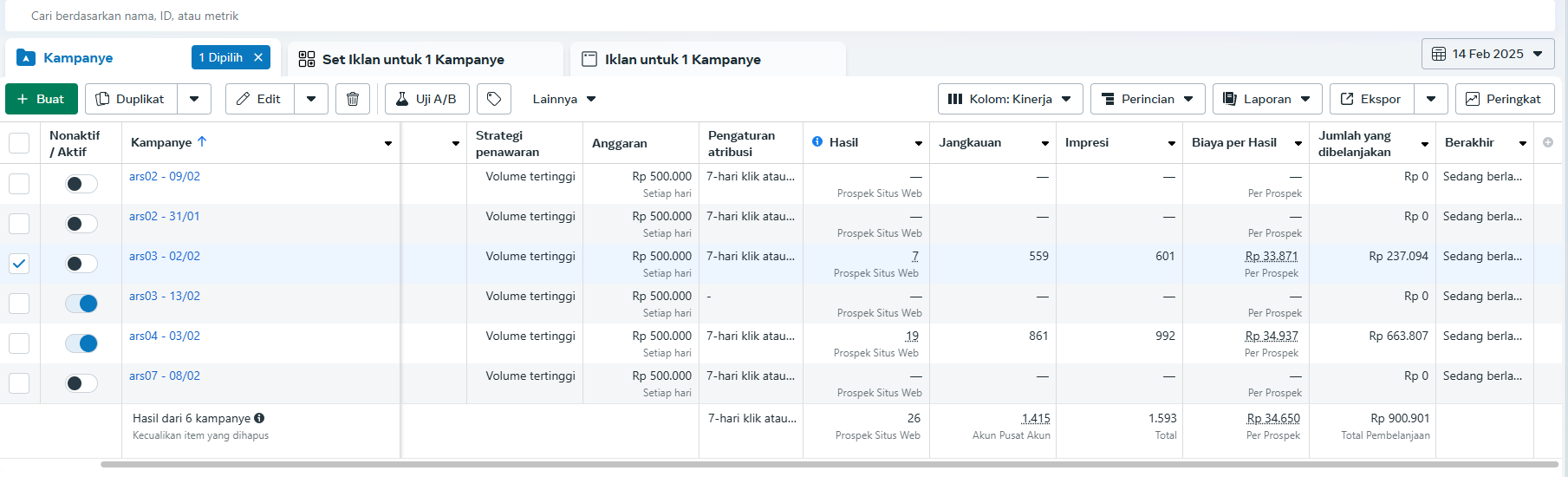
Task: Uncheck the ars03 - 02/02 row checkbox
Action: [x=19, y=264]
